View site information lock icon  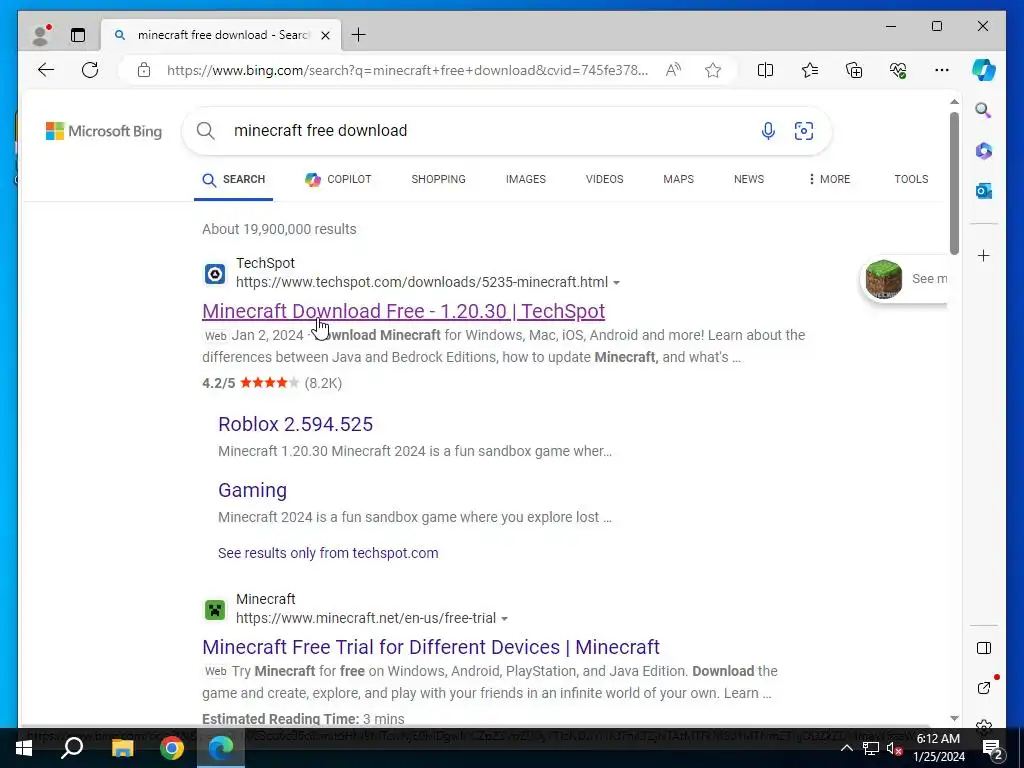[x=144, y=70]
